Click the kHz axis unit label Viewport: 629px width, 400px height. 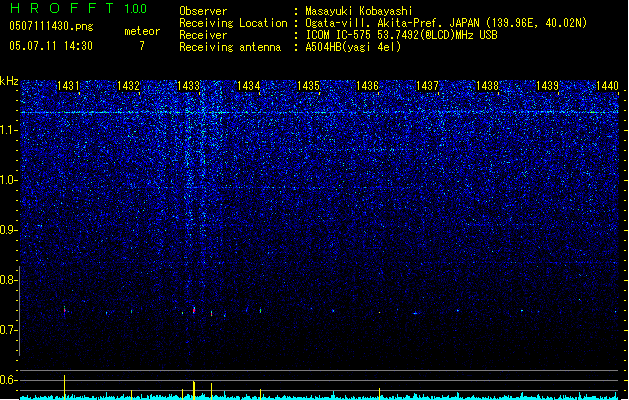click(x=9, y=81)
